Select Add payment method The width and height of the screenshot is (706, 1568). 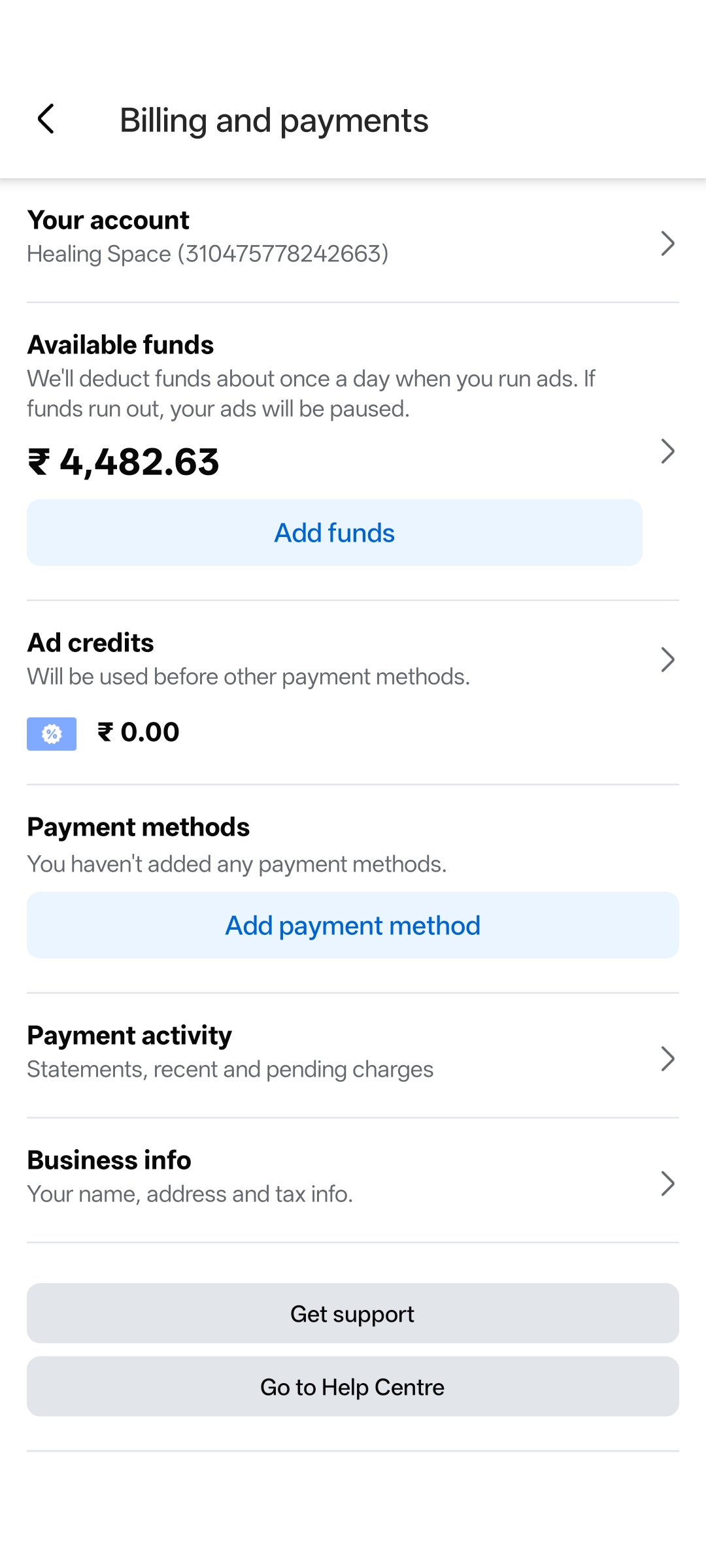(x=352, y=925)
